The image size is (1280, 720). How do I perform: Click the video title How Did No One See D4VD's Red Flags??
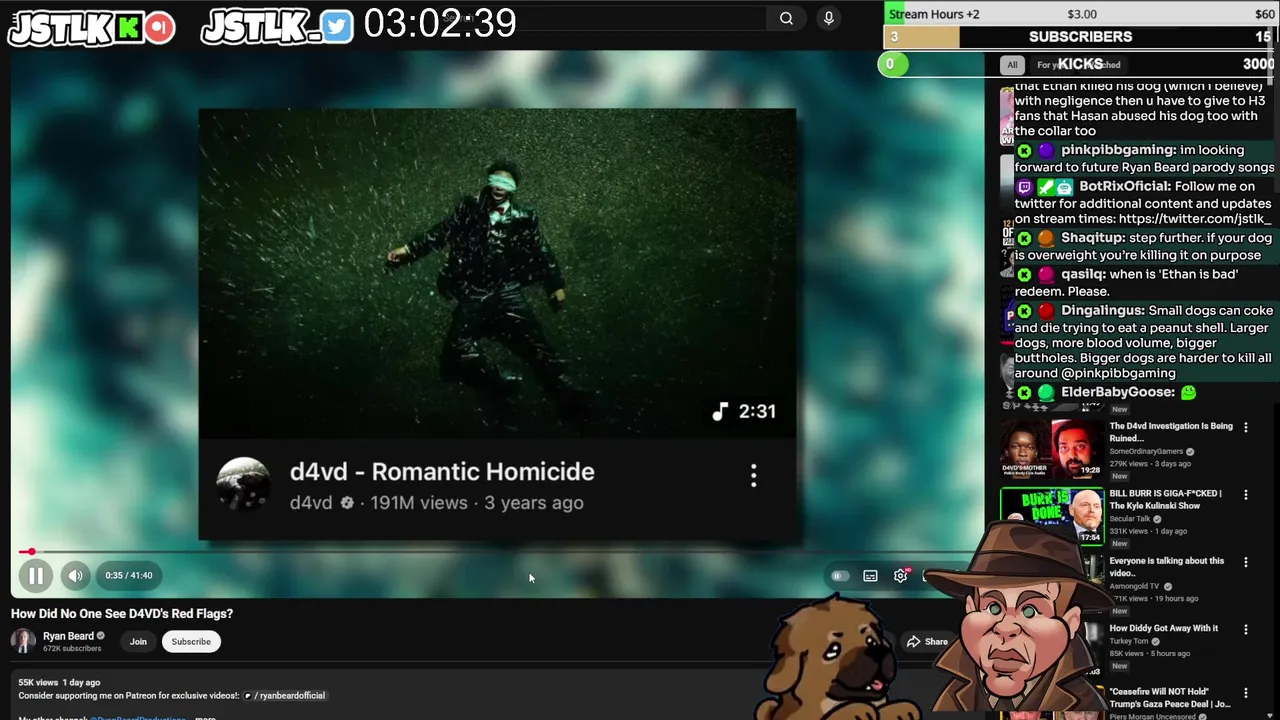tap(122, 614)
